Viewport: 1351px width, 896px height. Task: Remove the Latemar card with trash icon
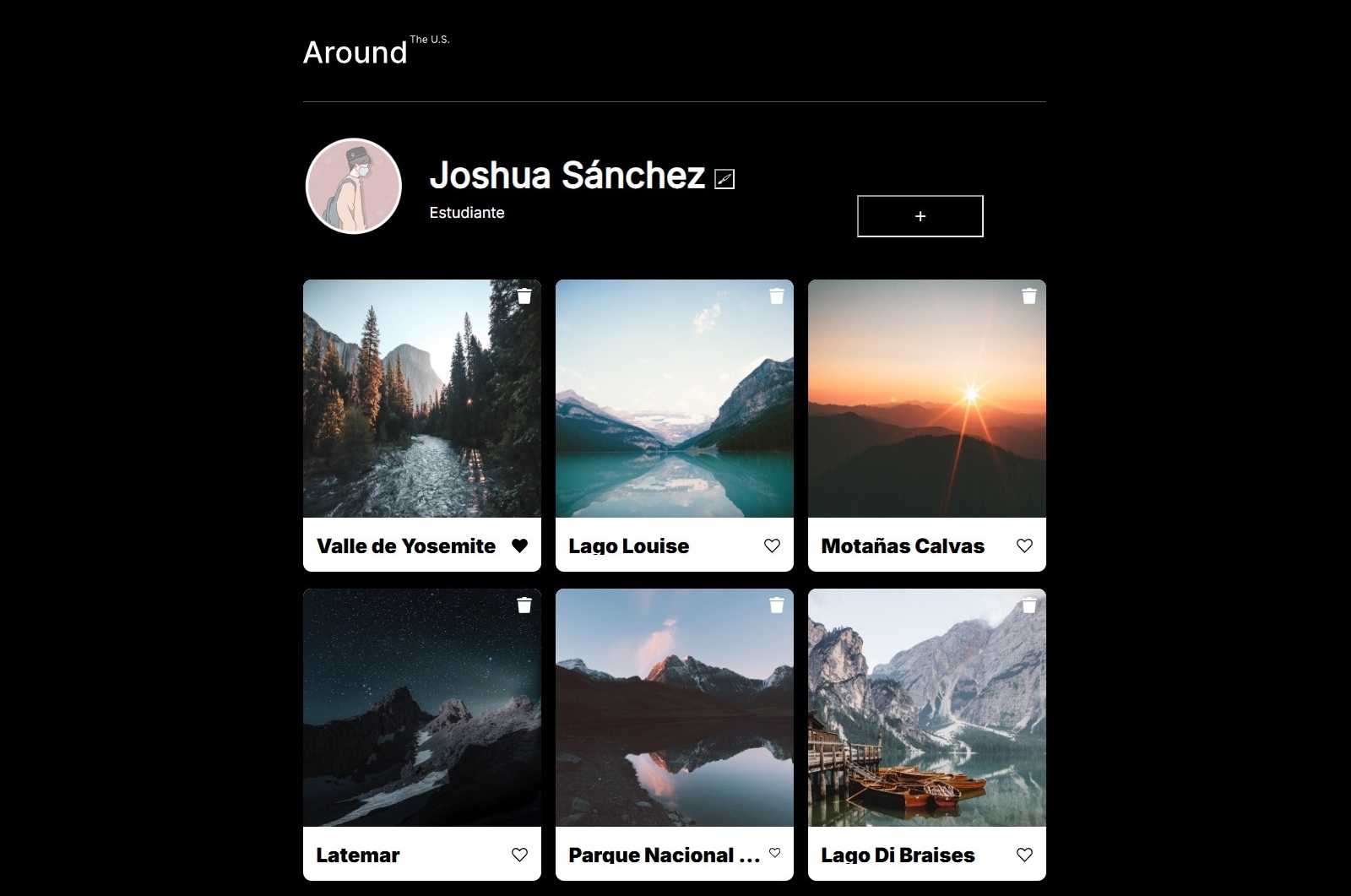(x=524, y=605)
